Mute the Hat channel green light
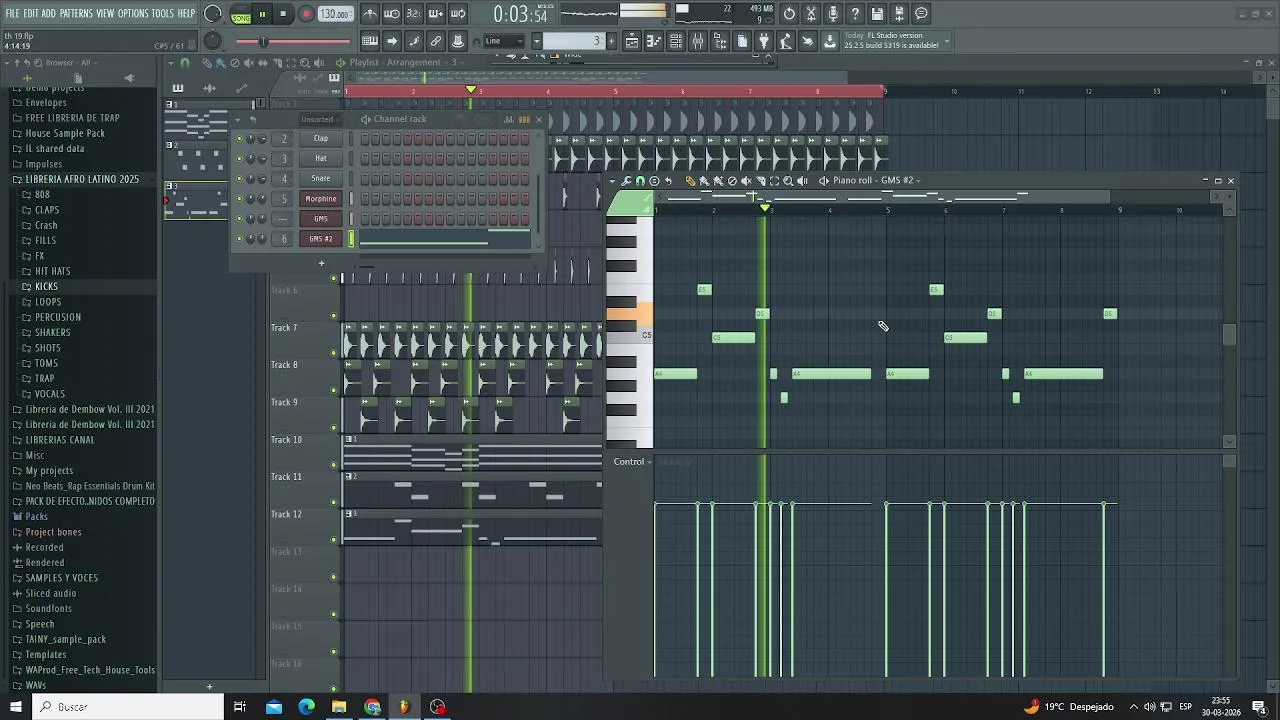 [239, 159]
